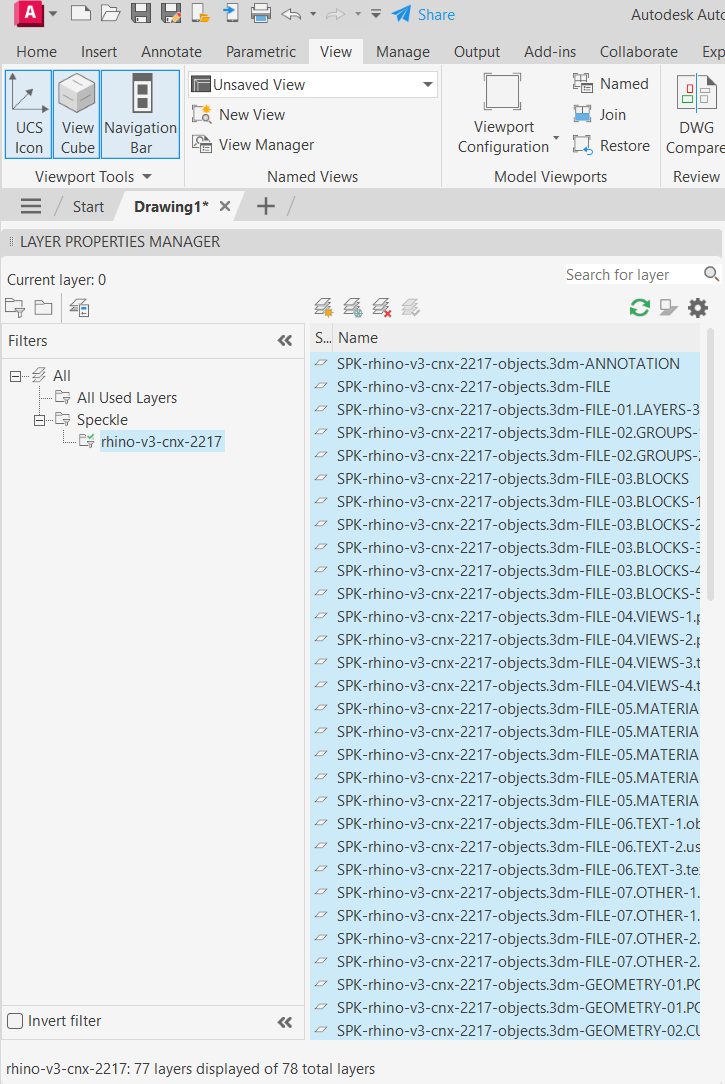Toggle layer override highlight icon
The image size is (725, 1084).
(x=668, y=308)
